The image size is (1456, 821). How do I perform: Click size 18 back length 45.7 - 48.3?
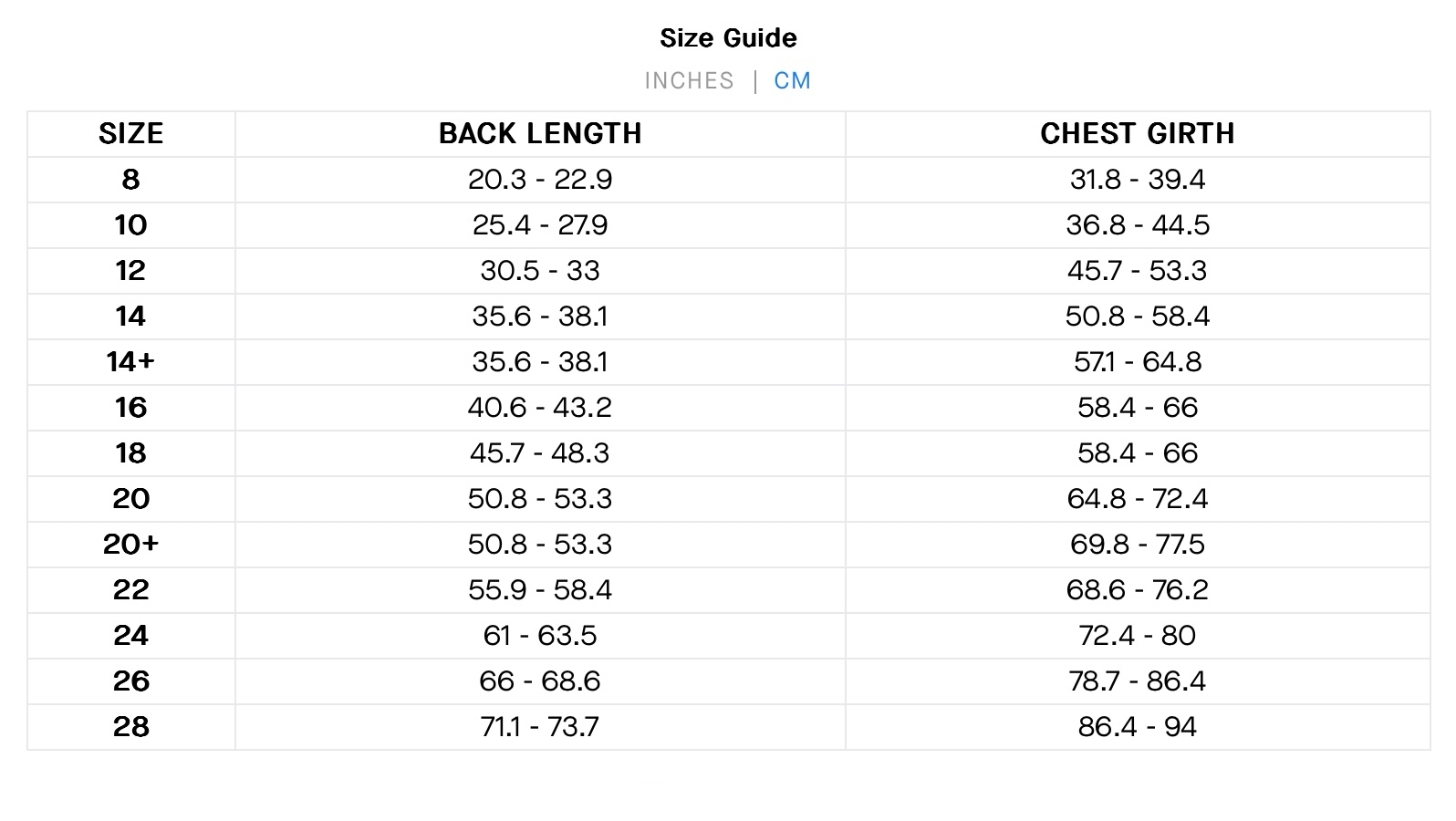540,453
